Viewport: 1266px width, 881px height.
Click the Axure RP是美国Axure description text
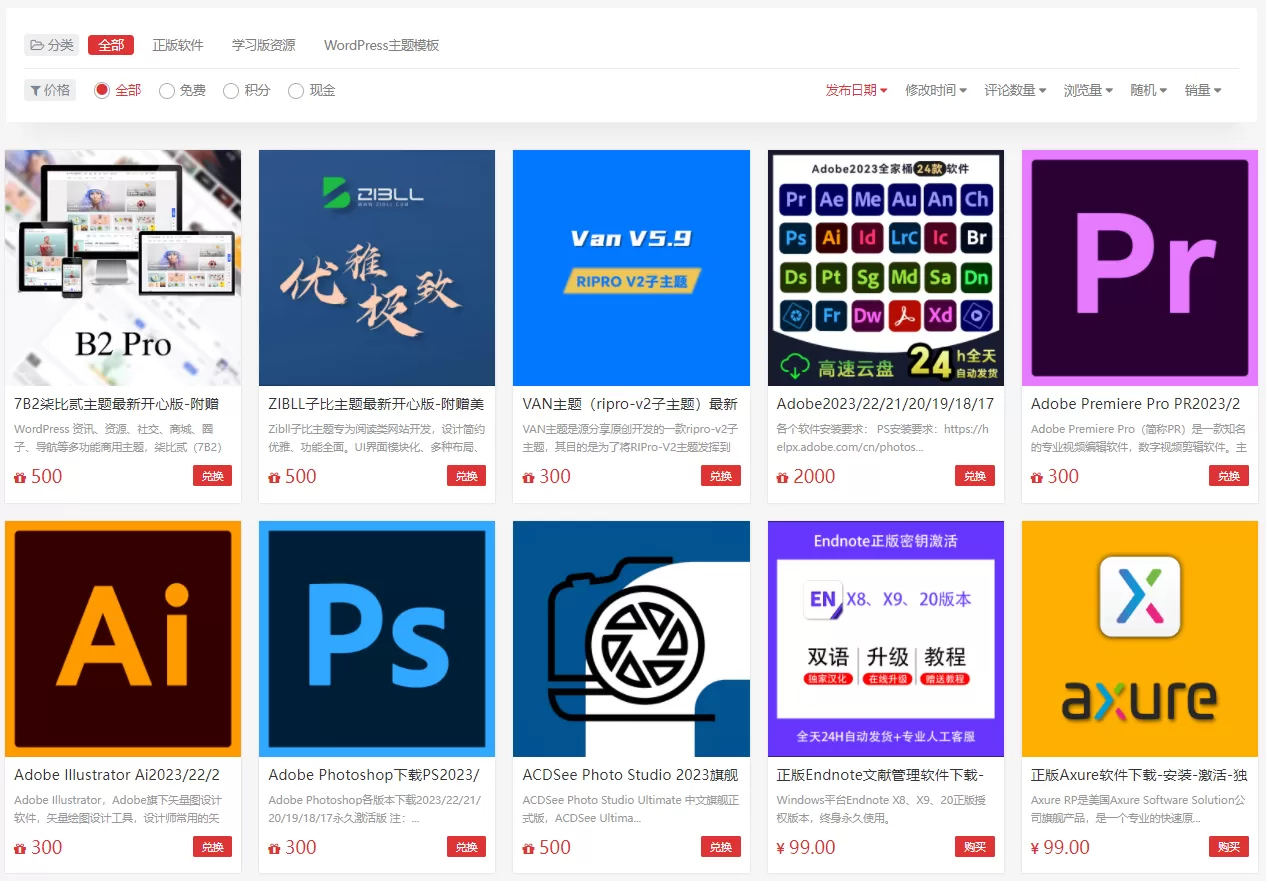click(1138, 809)
